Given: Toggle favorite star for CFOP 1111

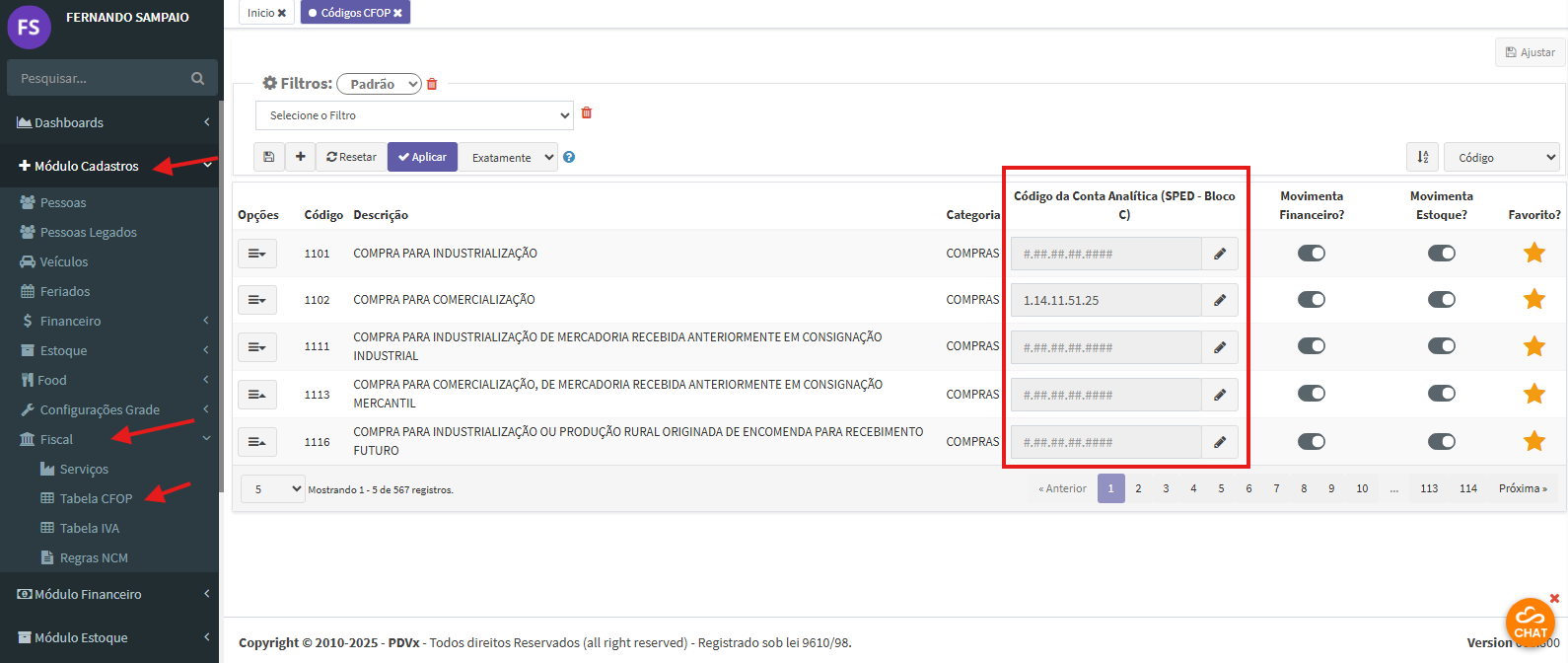Looking at the screenshot, I should pos(1533,346).
